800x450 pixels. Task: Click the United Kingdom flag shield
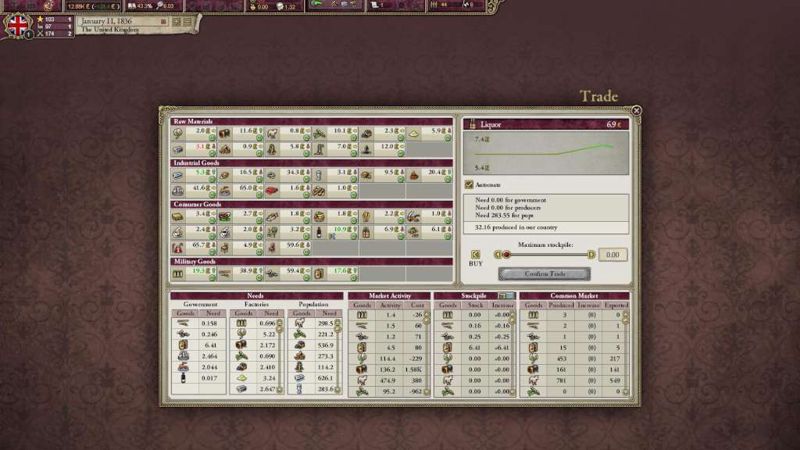pos(17,25)
